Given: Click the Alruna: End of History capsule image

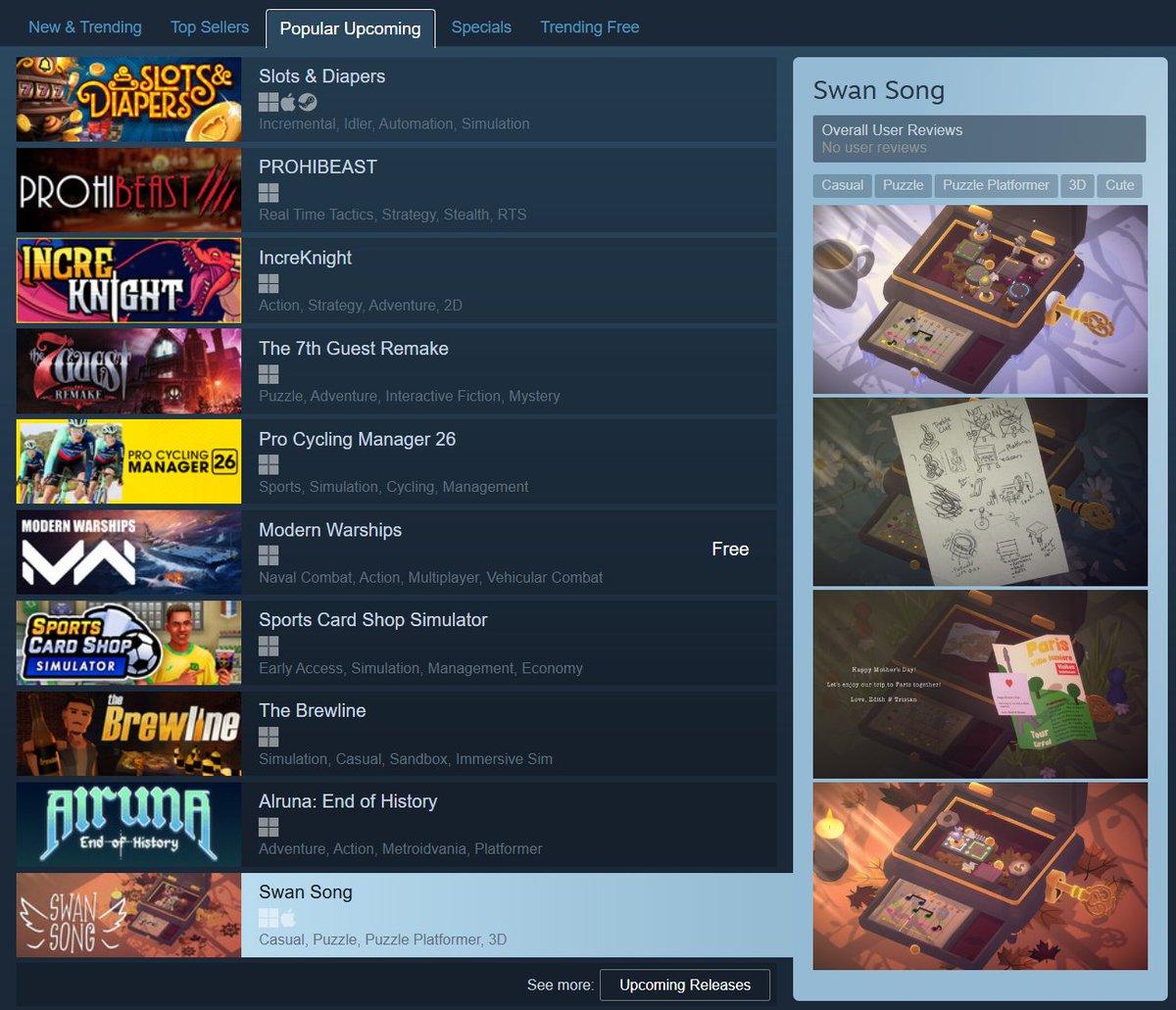Looking at the screenshot, I should point(128,824).
